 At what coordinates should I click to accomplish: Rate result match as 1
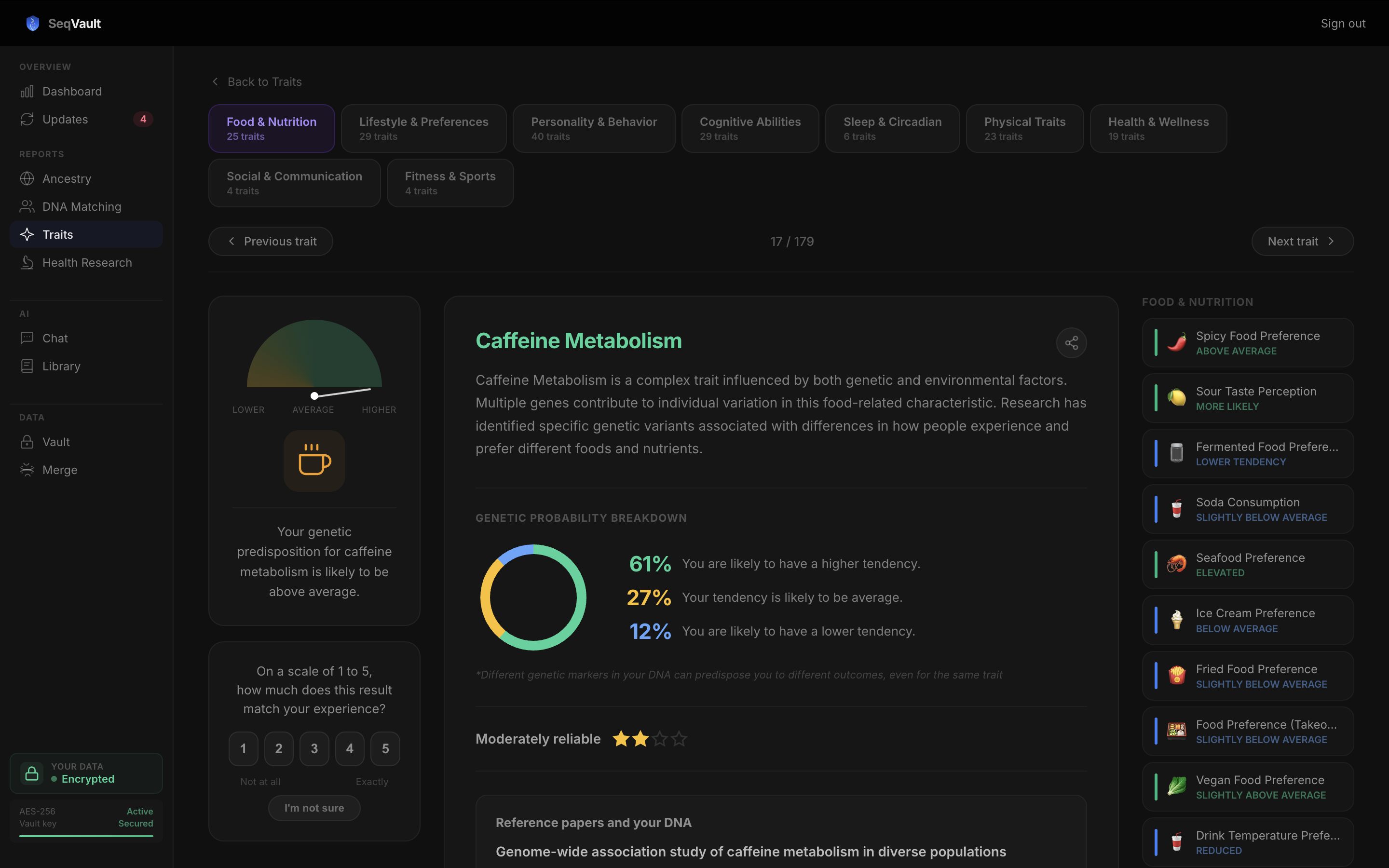244,748
